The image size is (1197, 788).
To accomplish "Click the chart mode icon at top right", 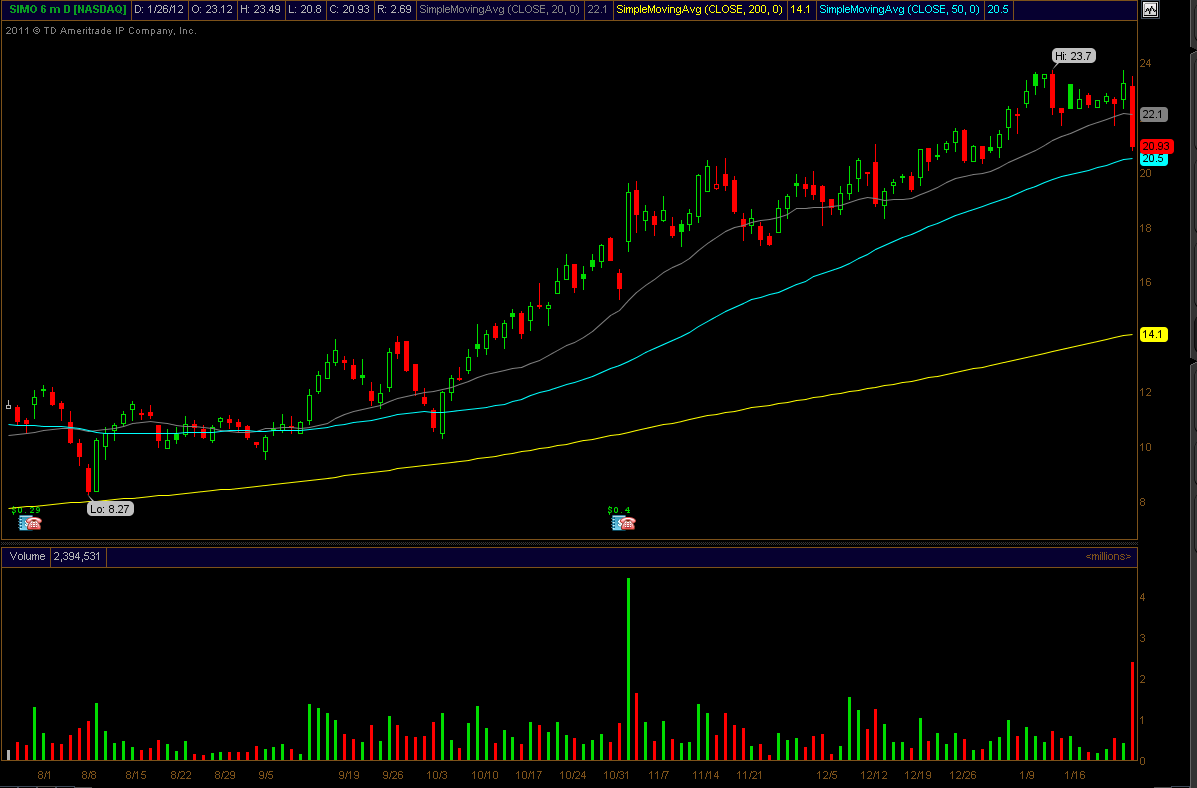I will (1150, 10).
